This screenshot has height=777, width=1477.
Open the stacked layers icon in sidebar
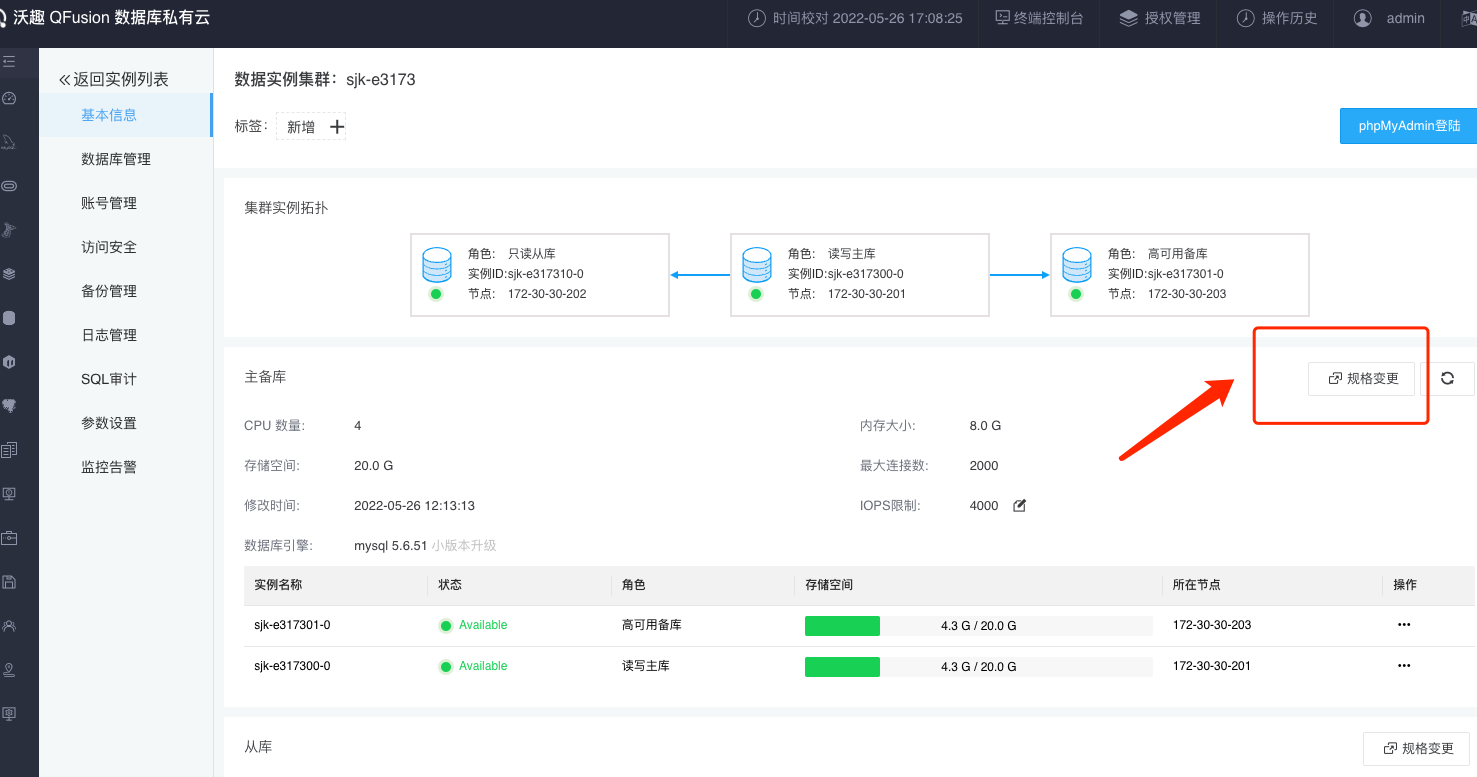pos(9,274)
